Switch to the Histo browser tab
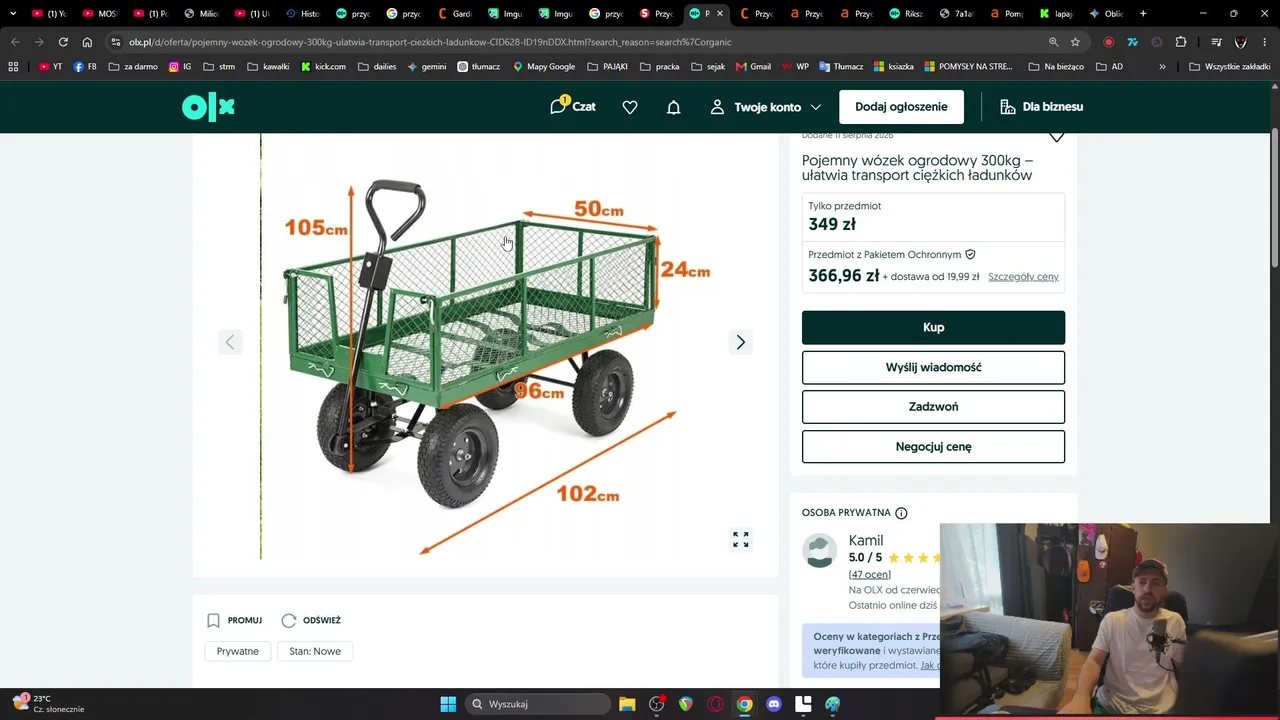This screenshot has height=720, width=1280. (303, 14)
